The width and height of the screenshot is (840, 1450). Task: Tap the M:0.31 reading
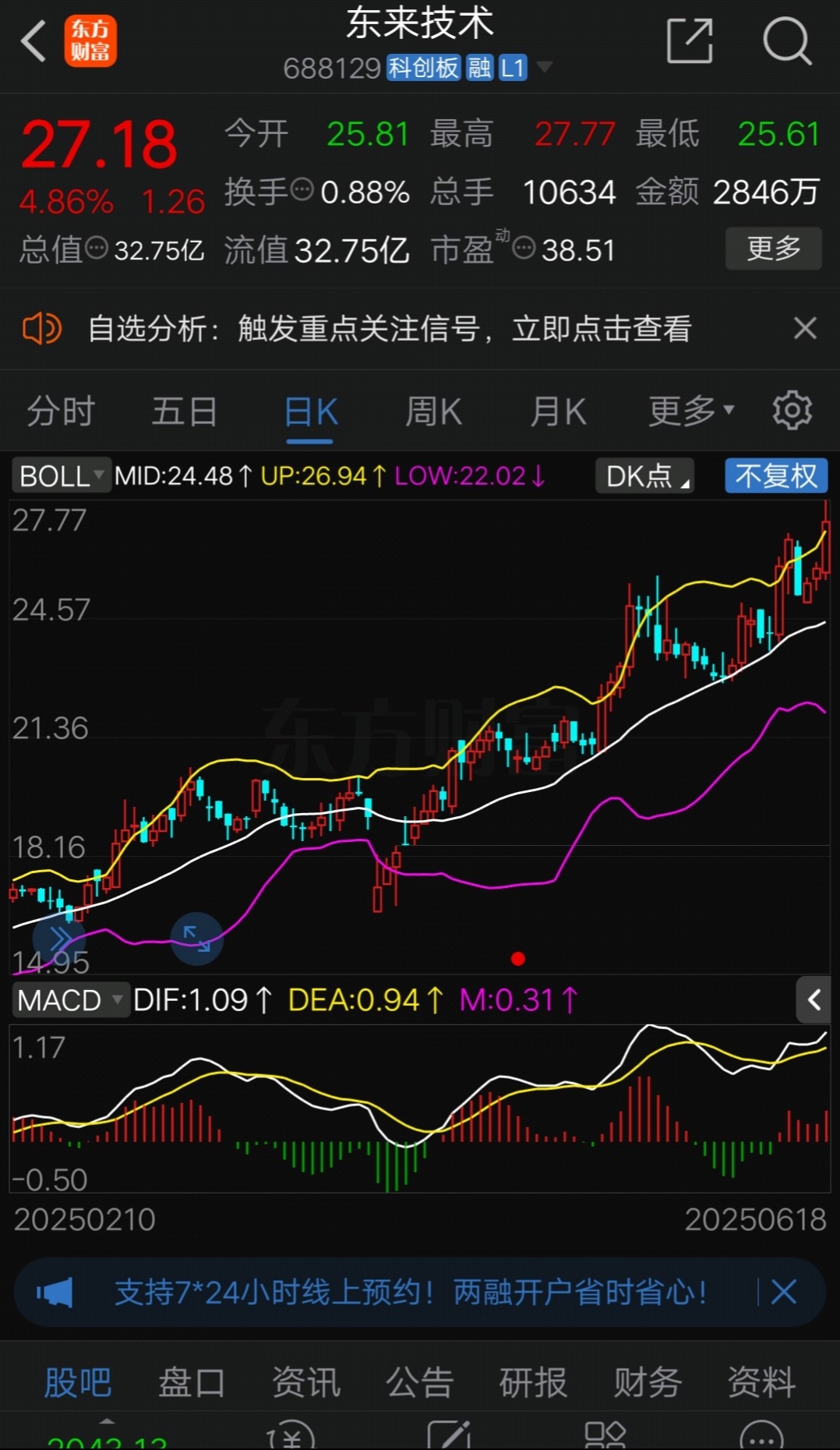519,999
